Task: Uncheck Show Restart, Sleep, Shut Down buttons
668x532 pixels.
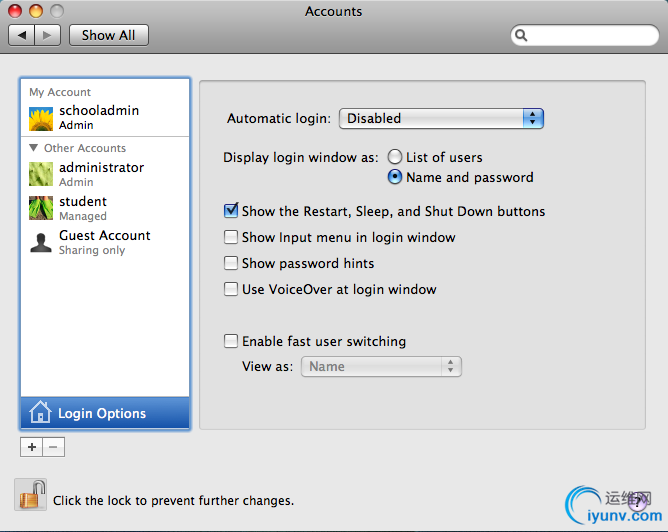Action: pos(231,210)
